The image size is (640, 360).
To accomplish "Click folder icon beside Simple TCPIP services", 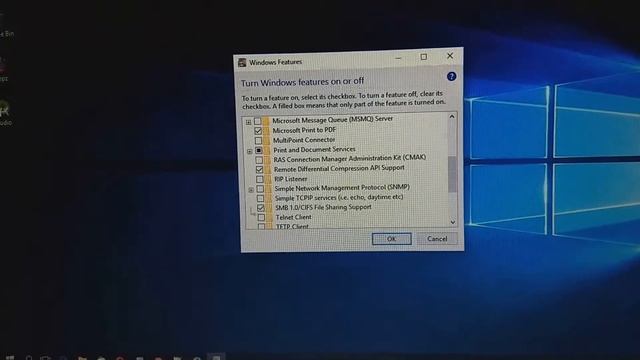I will click(269, 198).
